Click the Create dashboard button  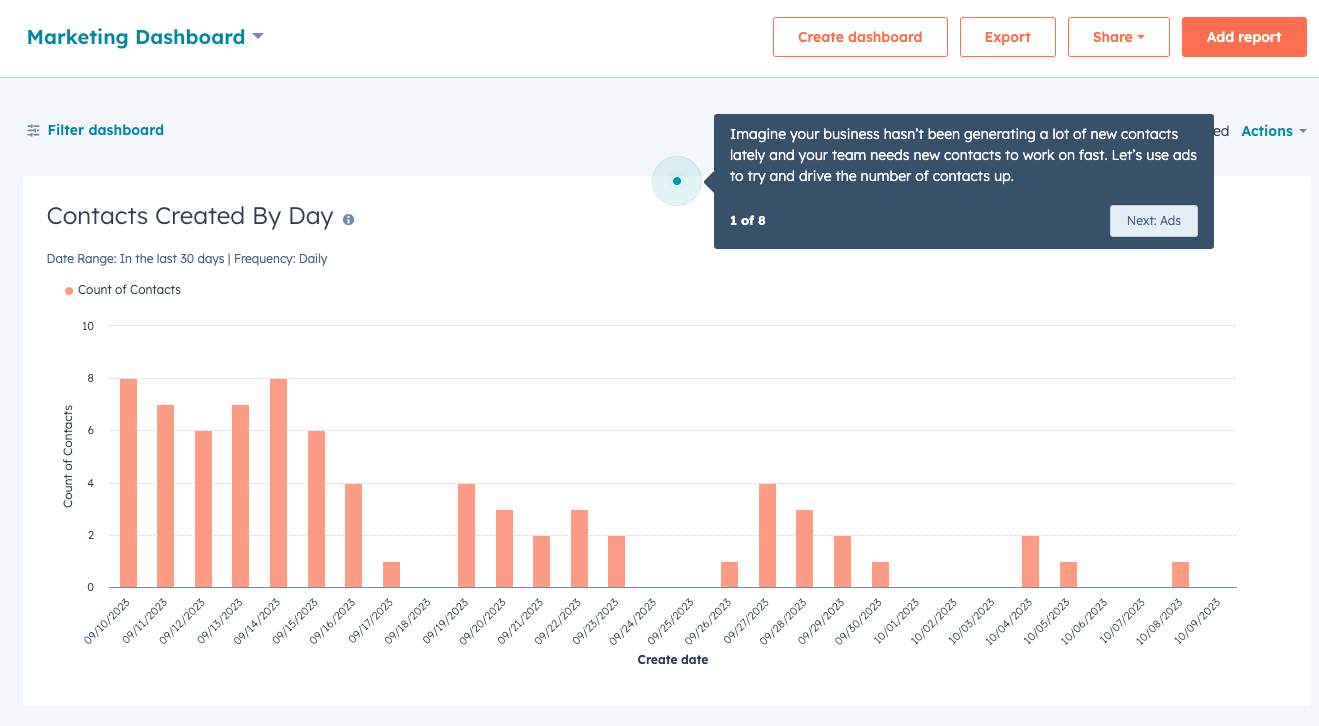pyautogui.click(x=860, y=37)
